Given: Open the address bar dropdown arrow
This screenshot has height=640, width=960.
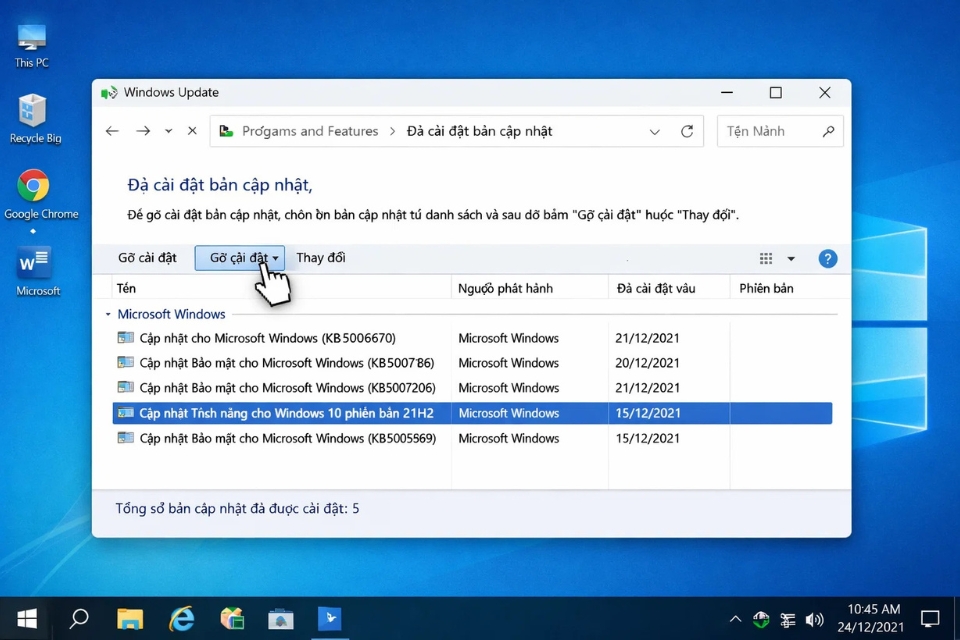Looking at the screenshot, I should tap(655, 131).
